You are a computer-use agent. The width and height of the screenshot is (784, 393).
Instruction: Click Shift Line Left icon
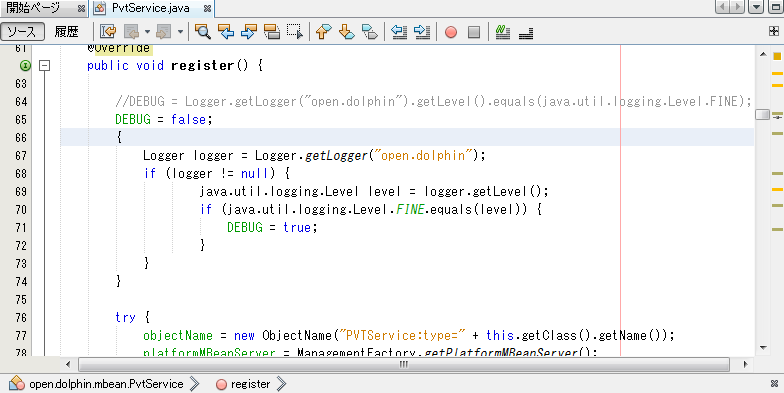pos(399,32)
